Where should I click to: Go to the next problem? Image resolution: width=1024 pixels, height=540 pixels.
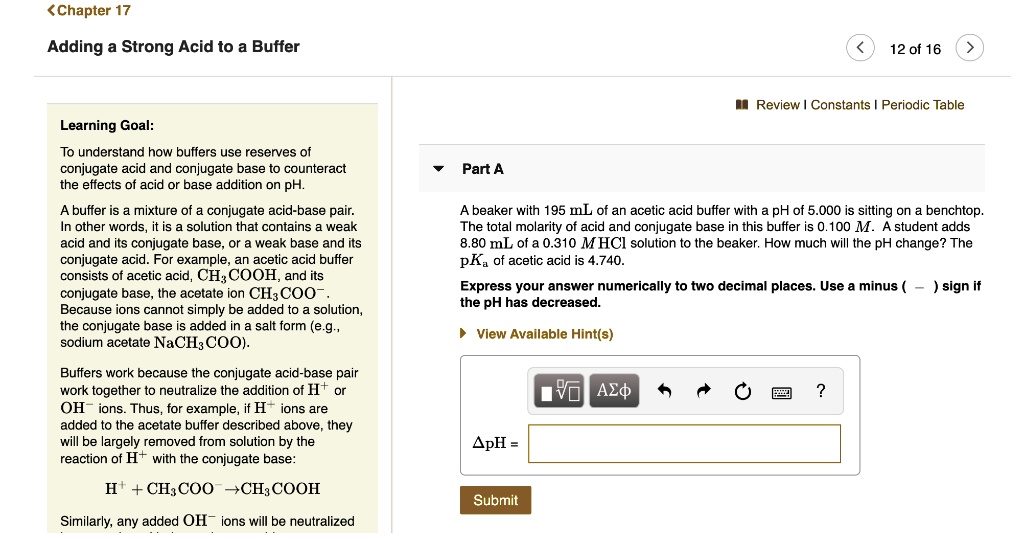click(969, 48)
